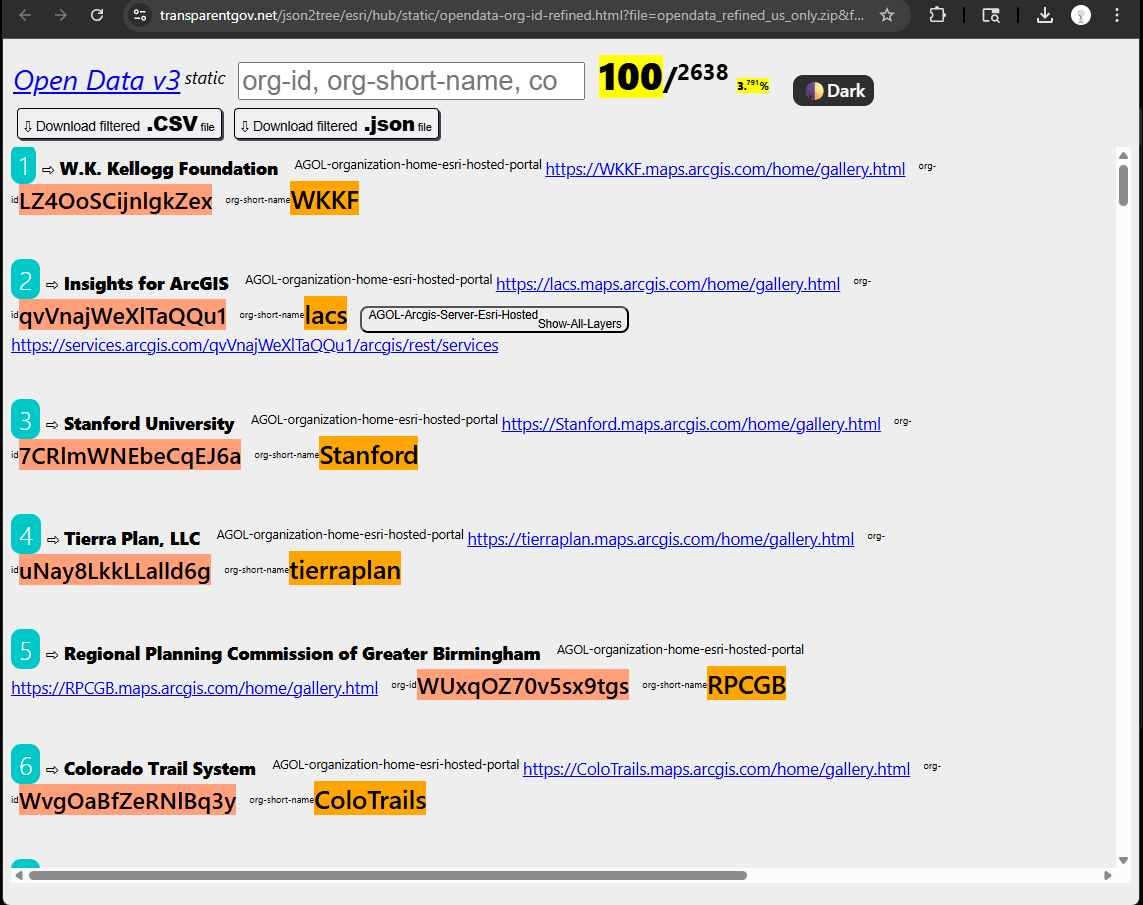Download filtered .json file
The image size is (1143, 905).
click(337, 125)
